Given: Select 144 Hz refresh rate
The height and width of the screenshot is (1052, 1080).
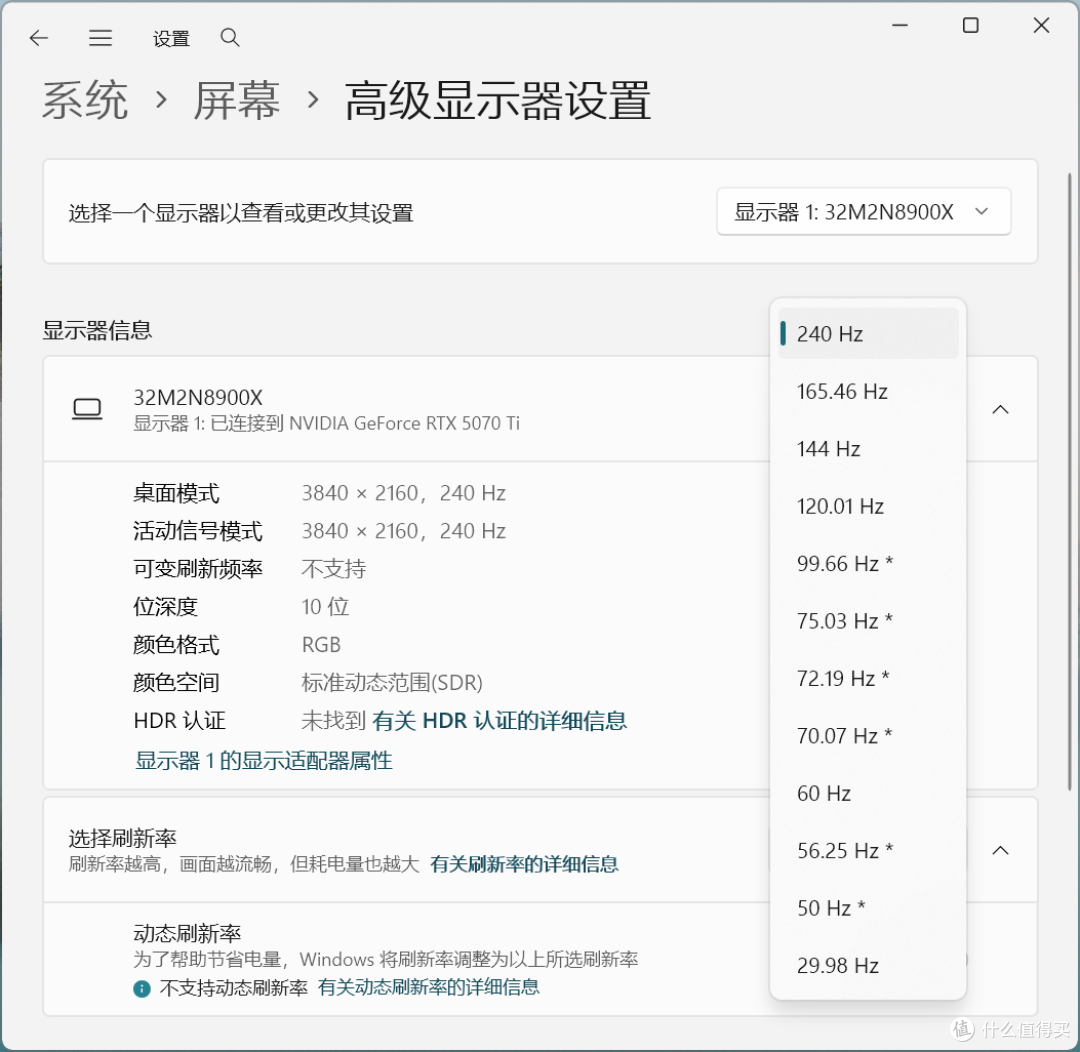Looking at the screenshot, I should tap(868, 448).
